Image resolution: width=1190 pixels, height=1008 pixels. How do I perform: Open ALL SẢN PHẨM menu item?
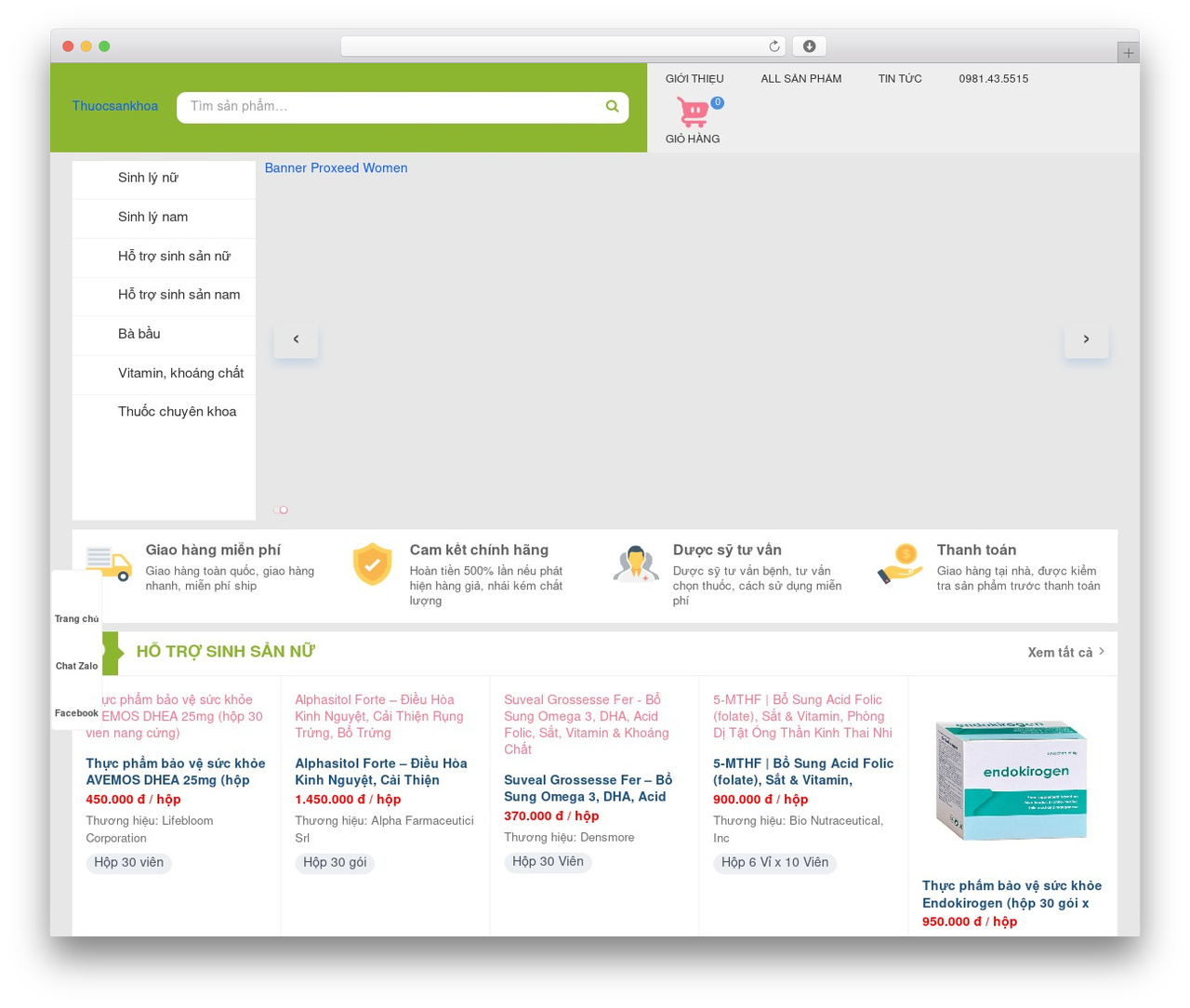pos(801,79)
